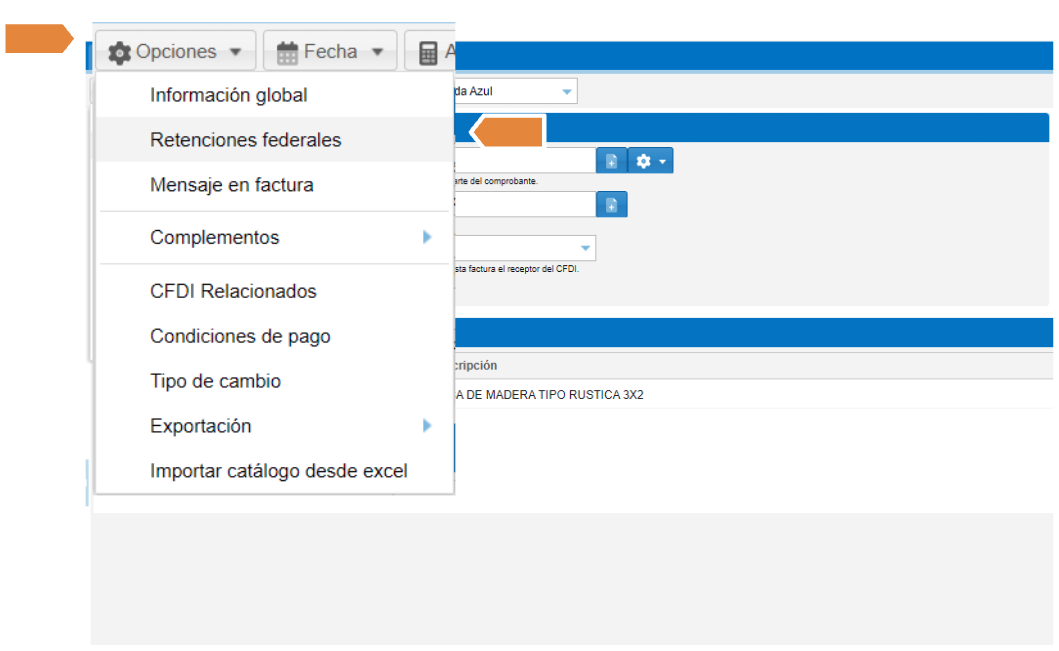The height and width of the screenshot is (651, 1059).
Task: Click the gear icon on the Opciones button
Action: click(x=120, y=52)
